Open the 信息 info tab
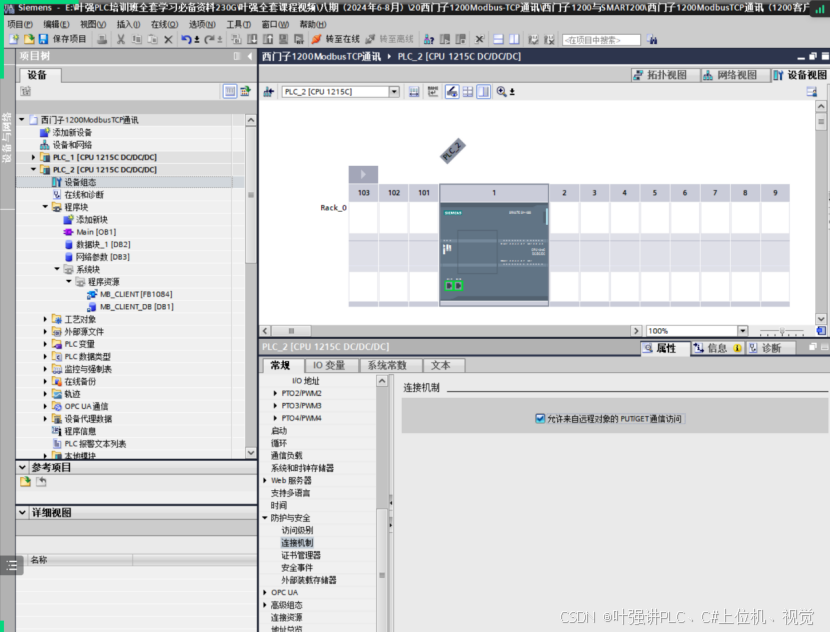The height and width of the screenshot is (633, 831). click(x=717, y=348)
